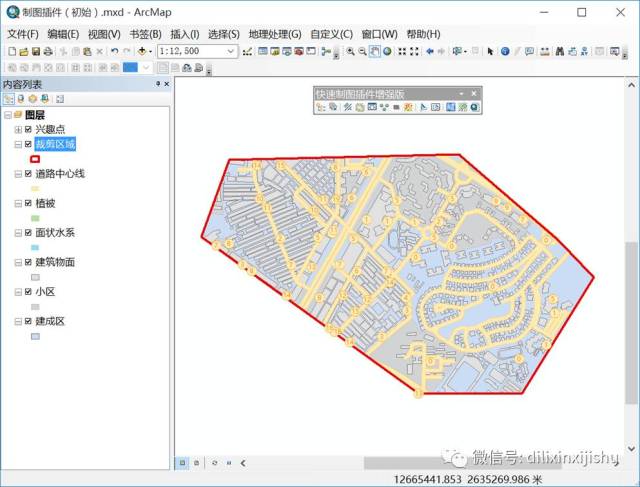640x487 pixels.
Task: Go back to previous extent
Action: coord(429,51)
